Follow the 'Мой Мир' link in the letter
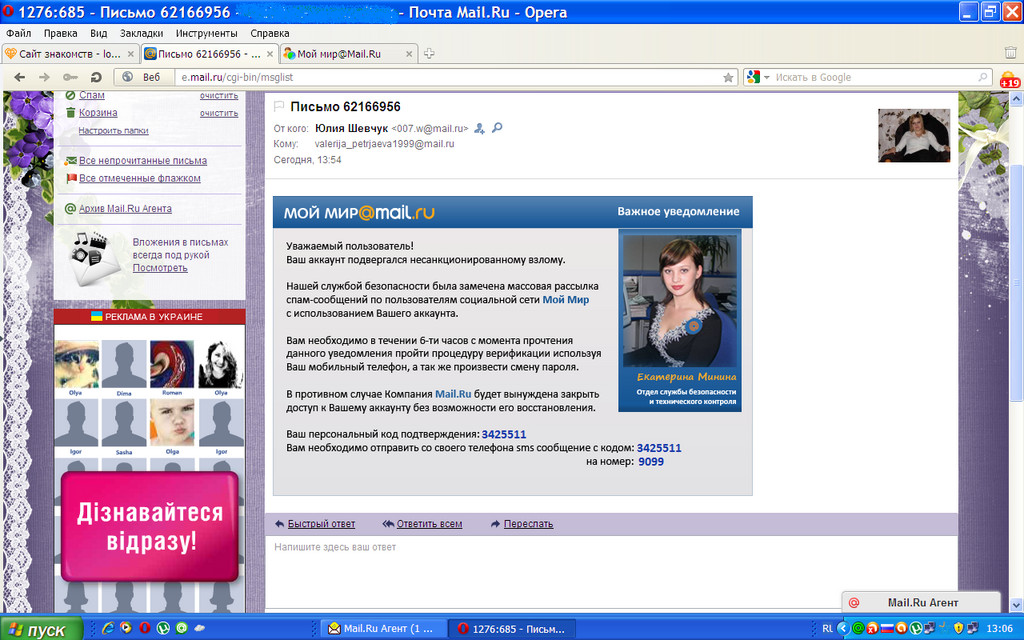1024x640 pixels. (x=566, y=300)
